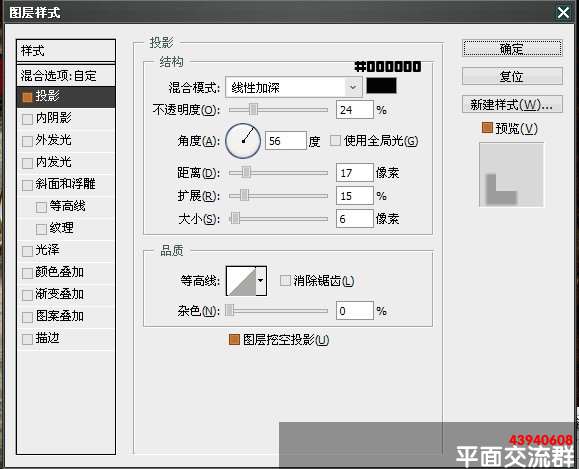The width and height of the screenshot is (579, 469).
Task: Enable 消除锯齿 anti-alias checkbox
Action: pyautogui.click(x=285, y=281)
